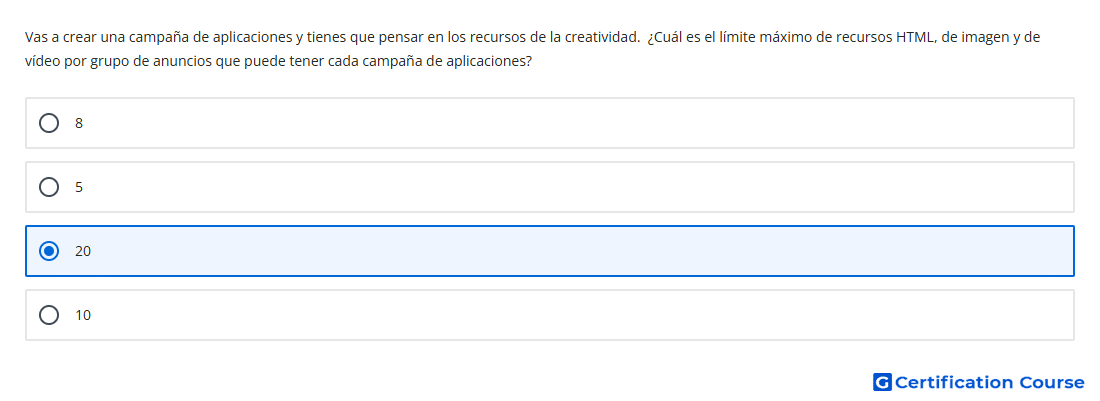The height and width of the screenshot is (401, 1100).
Task: Select the radio button for 5
Action: 49,187
